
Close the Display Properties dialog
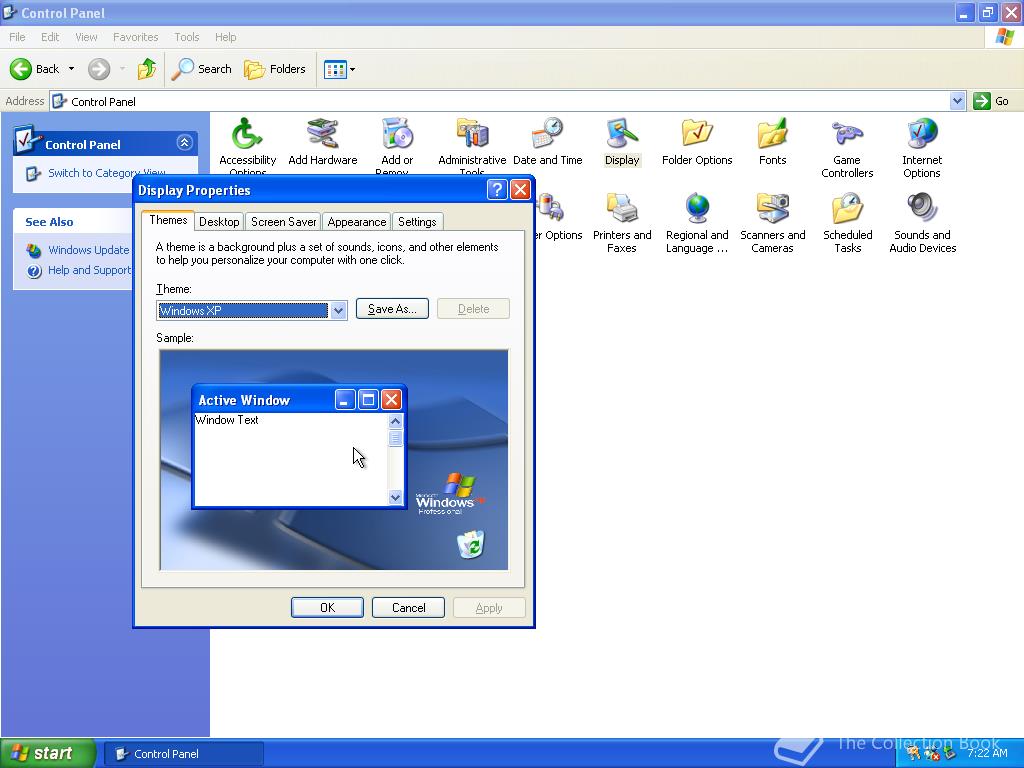pos(520,189)
